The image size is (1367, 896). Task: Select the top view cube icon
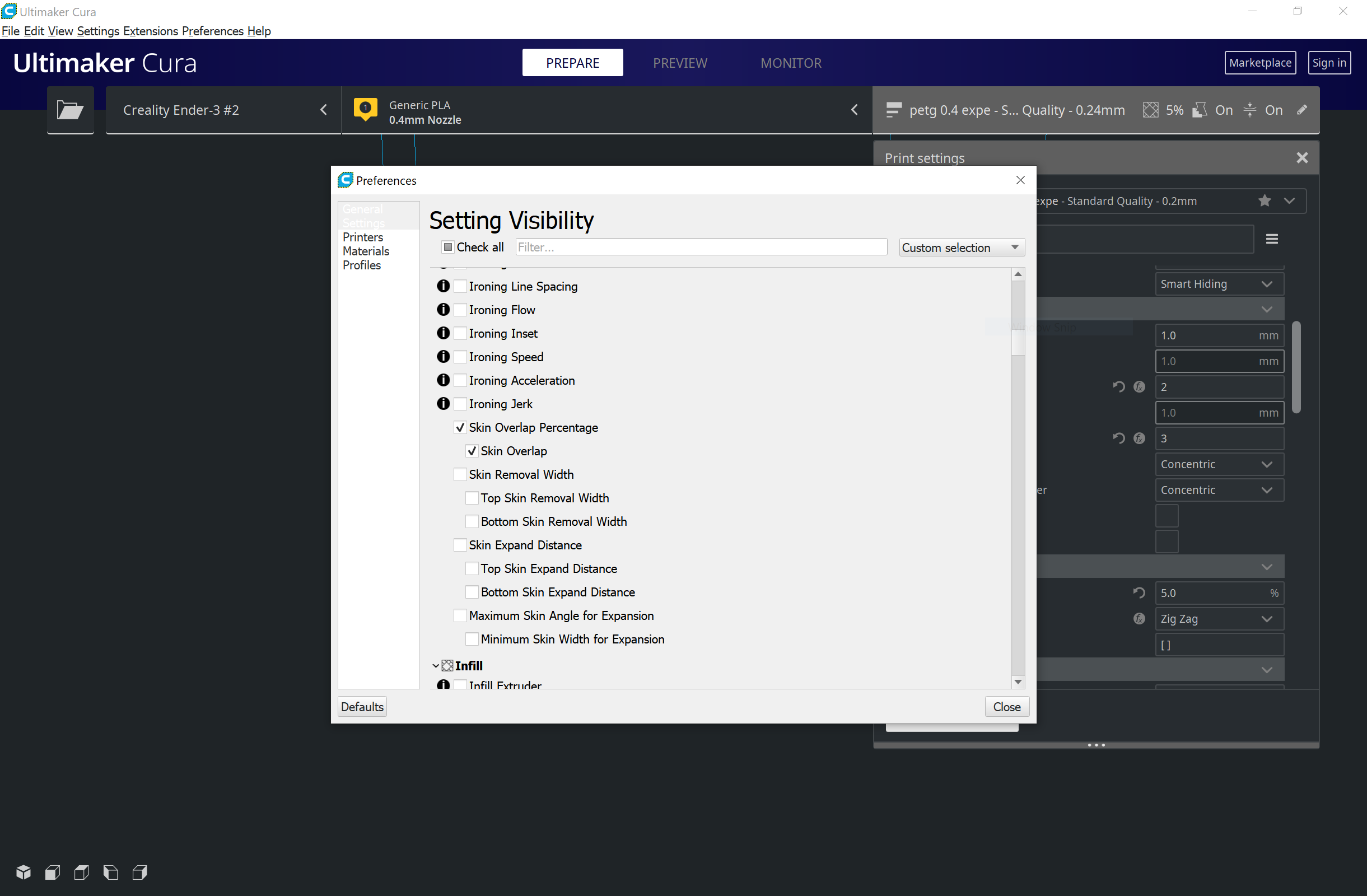coord(82,872)
